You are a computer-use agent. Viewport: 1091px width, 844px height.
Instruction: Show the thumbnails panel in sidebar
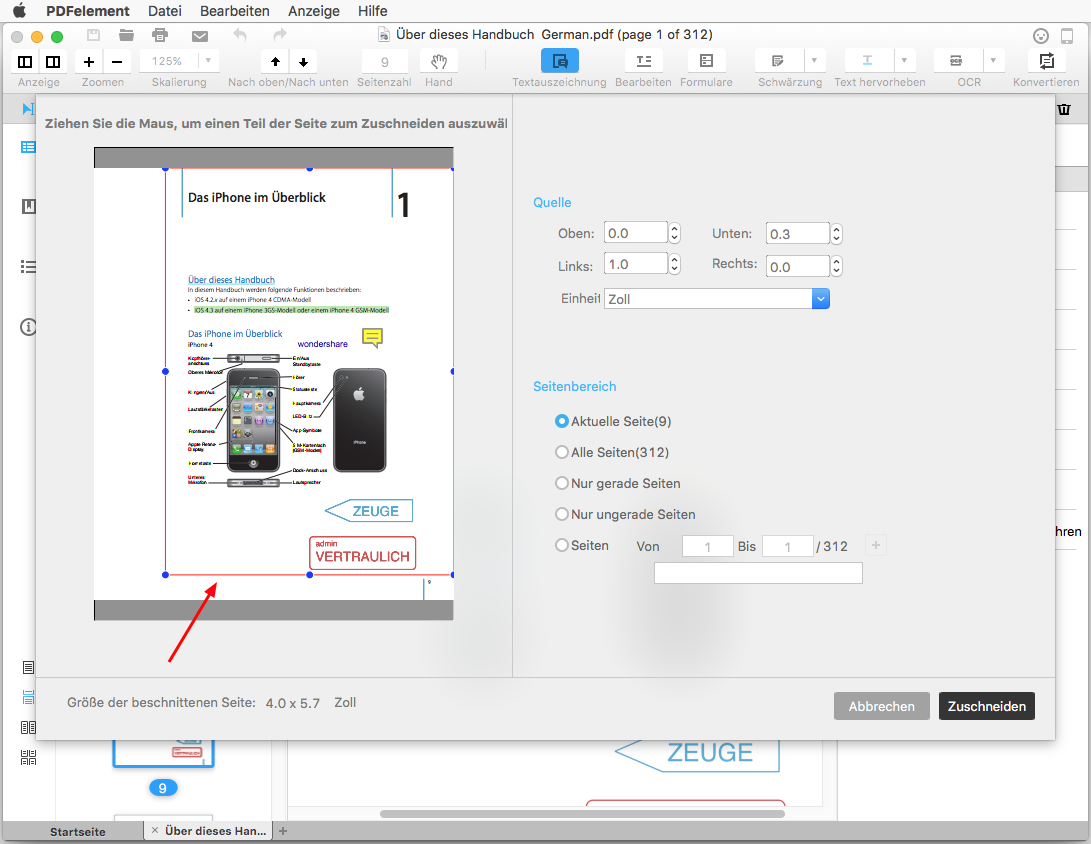coord(28,147)
